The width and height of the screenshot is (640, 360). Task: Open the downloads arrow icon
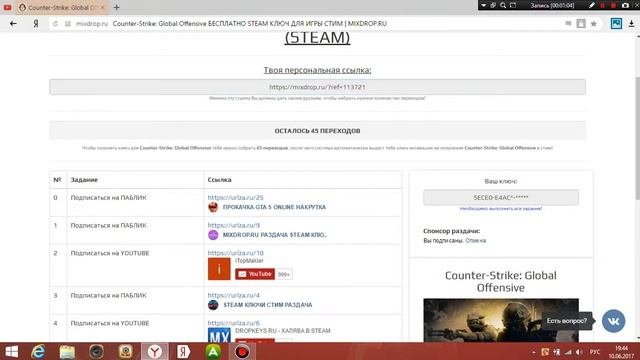tap(631, 24)
